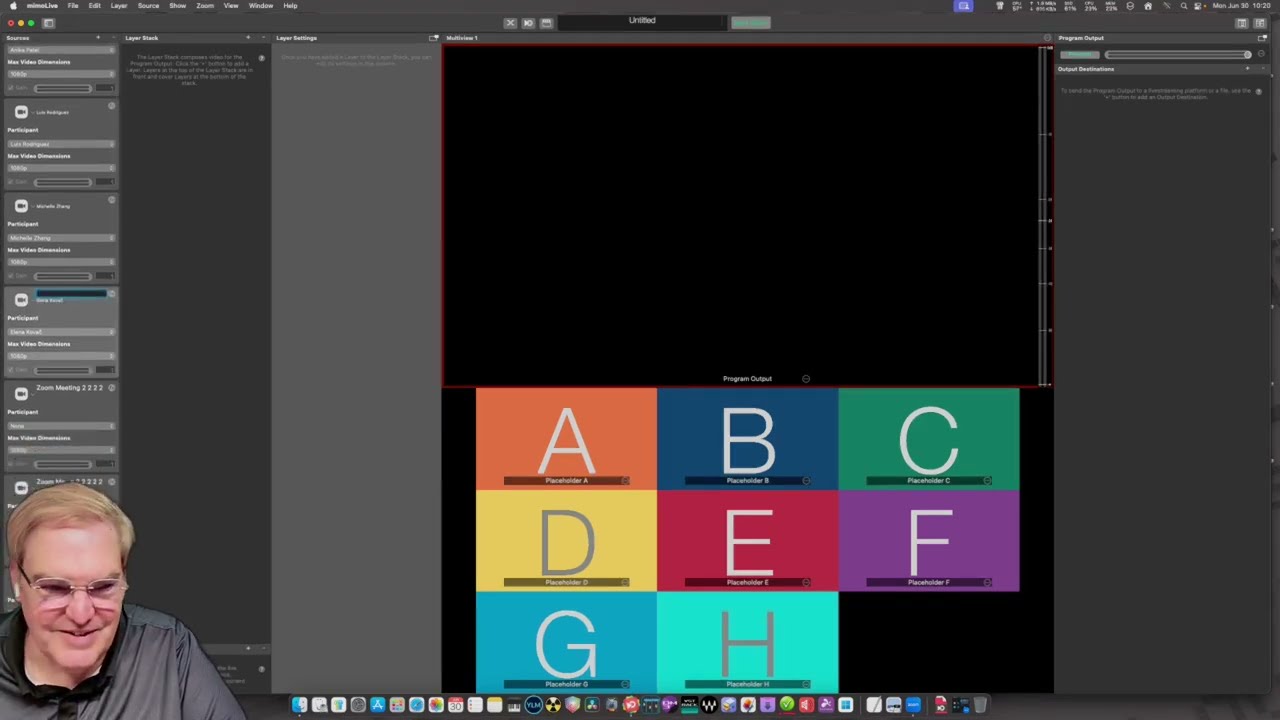Screen dimensions: 1280x720
Task: Click the Program Output settings icon under preview
Action: [x=806, y=379]
